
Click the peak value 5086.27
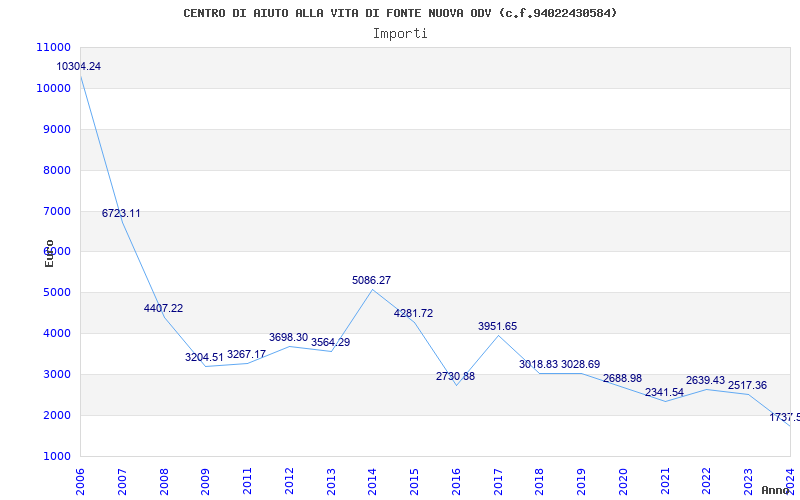pyautogui.click(x=371, y=280)
